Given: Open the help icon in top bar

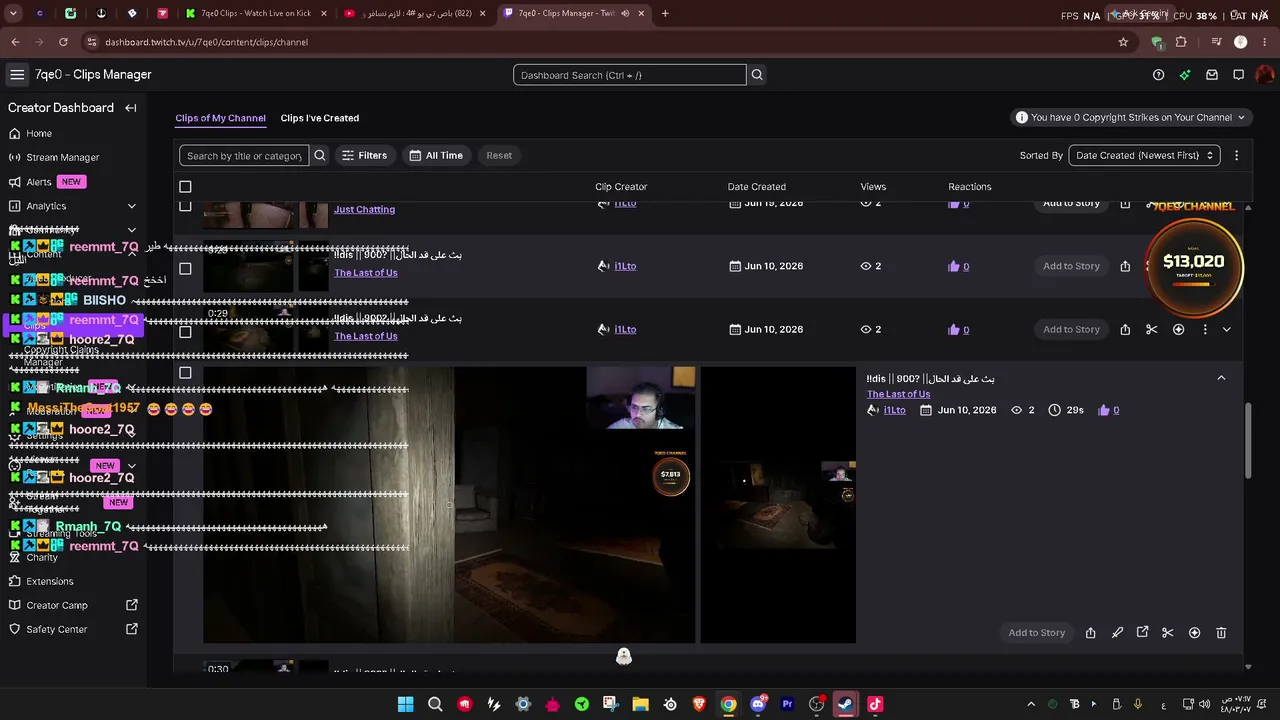Looking at the screenshot, I should pyautogui.click(x=1158, y=75).
